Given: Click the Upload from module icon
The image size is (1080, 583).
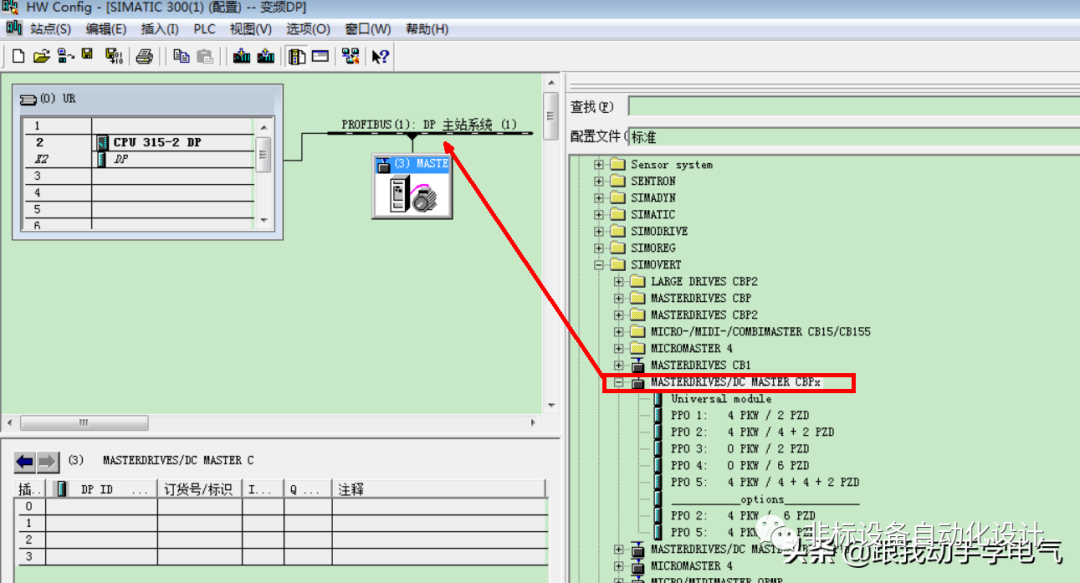Looking at the screenshot, I should pos(267,56).
